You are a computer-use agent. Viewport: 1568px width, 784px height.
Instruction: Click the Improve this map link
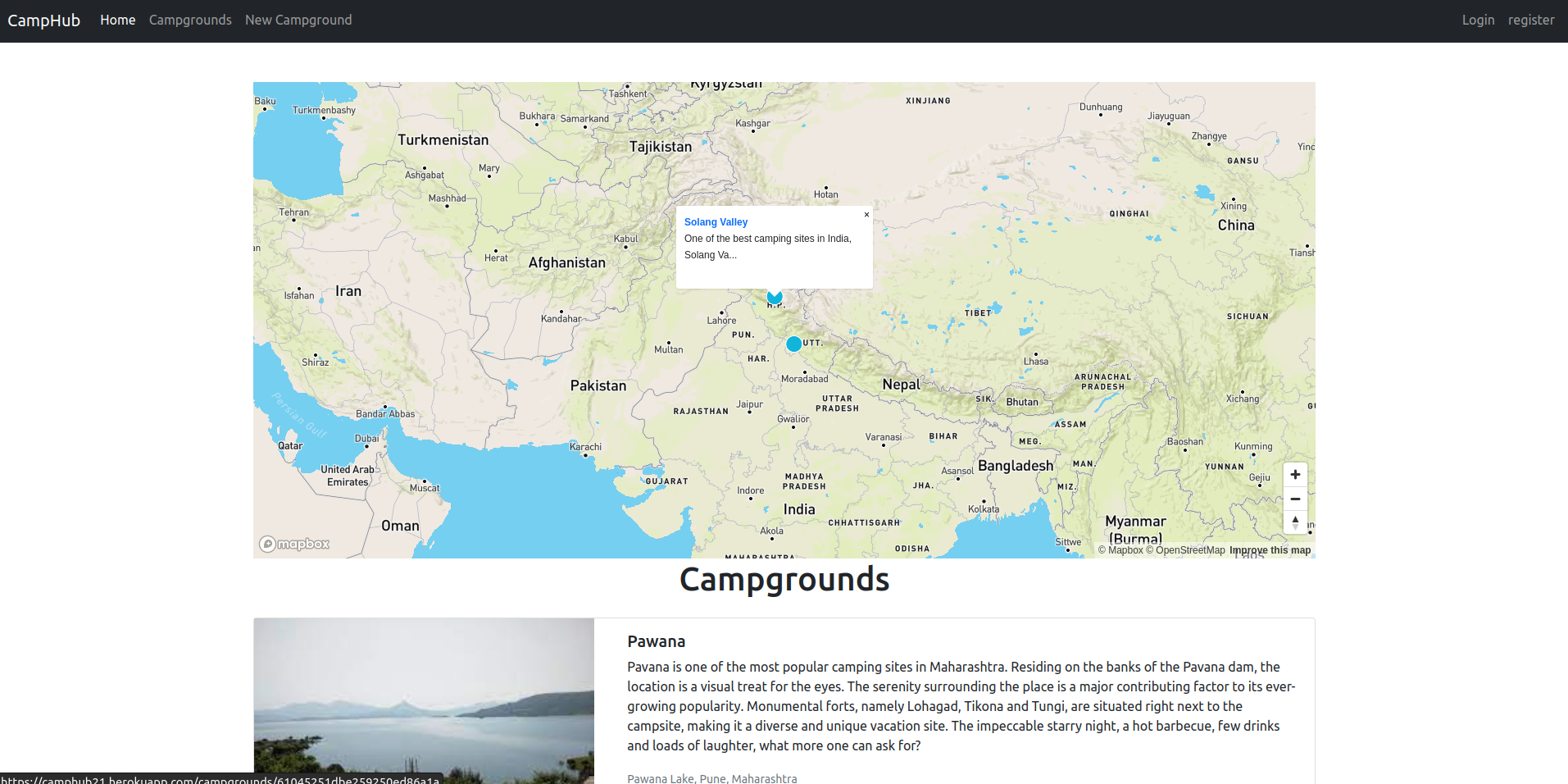(1270, 550)
